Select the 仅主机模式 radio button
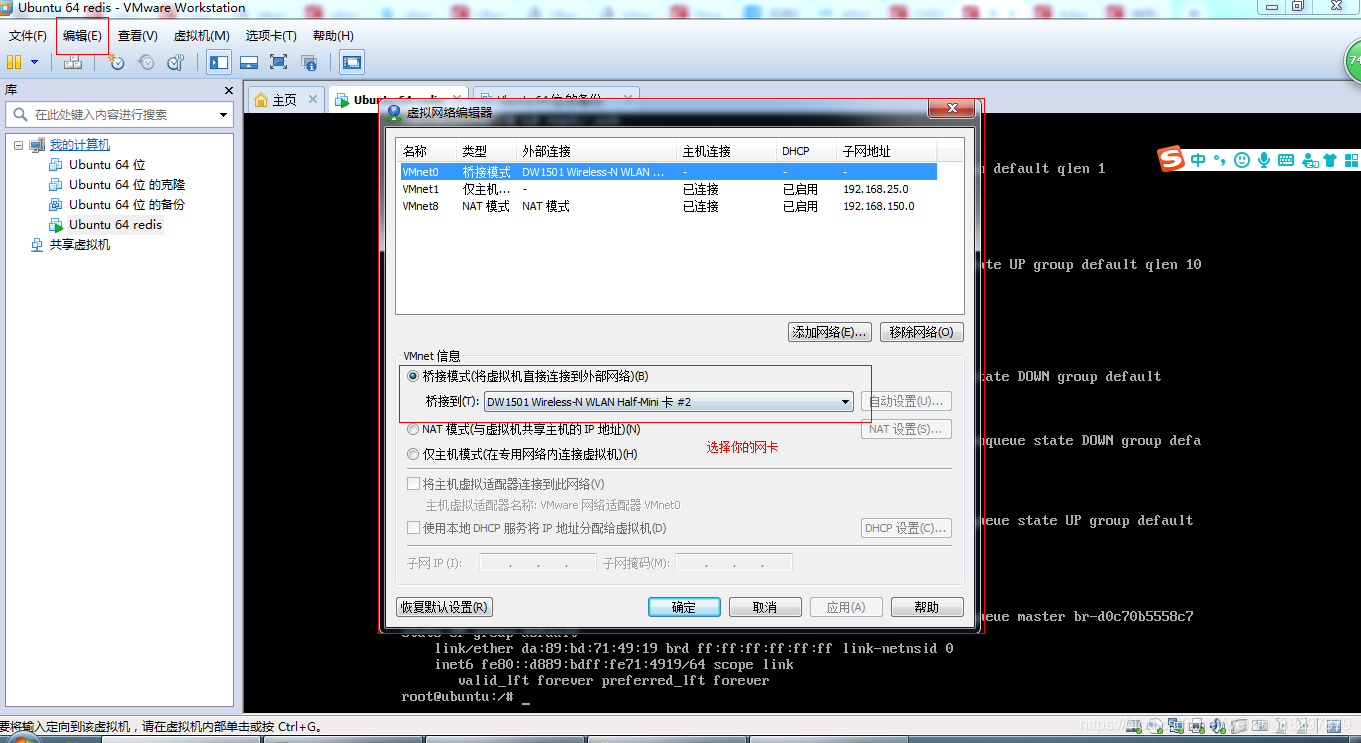Screen dimensions: 1361x743 coord(413,454)
